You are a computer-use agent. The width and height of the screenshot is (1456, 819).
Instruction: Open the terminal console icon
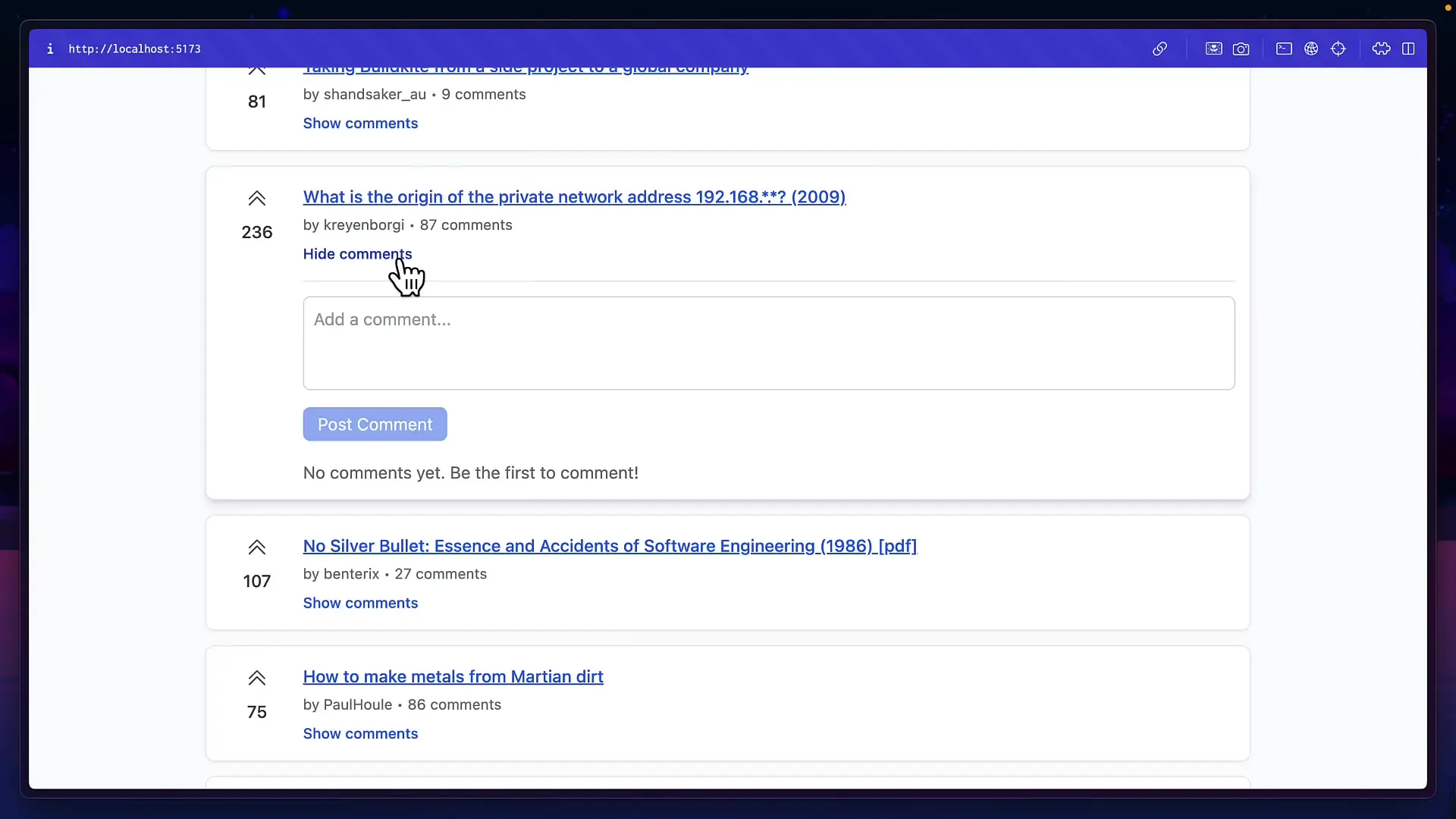[1284, 49]
